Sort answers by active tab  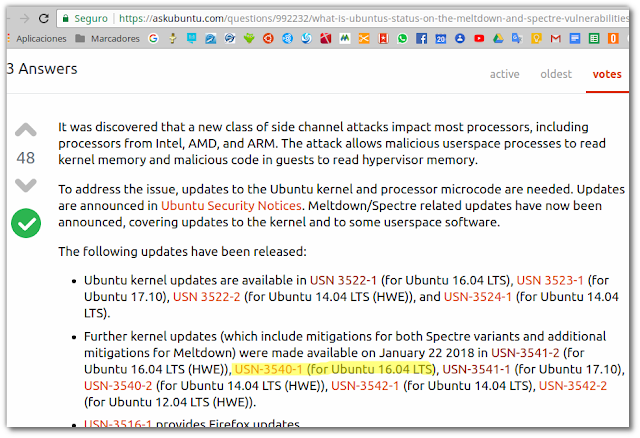[505, 74]
